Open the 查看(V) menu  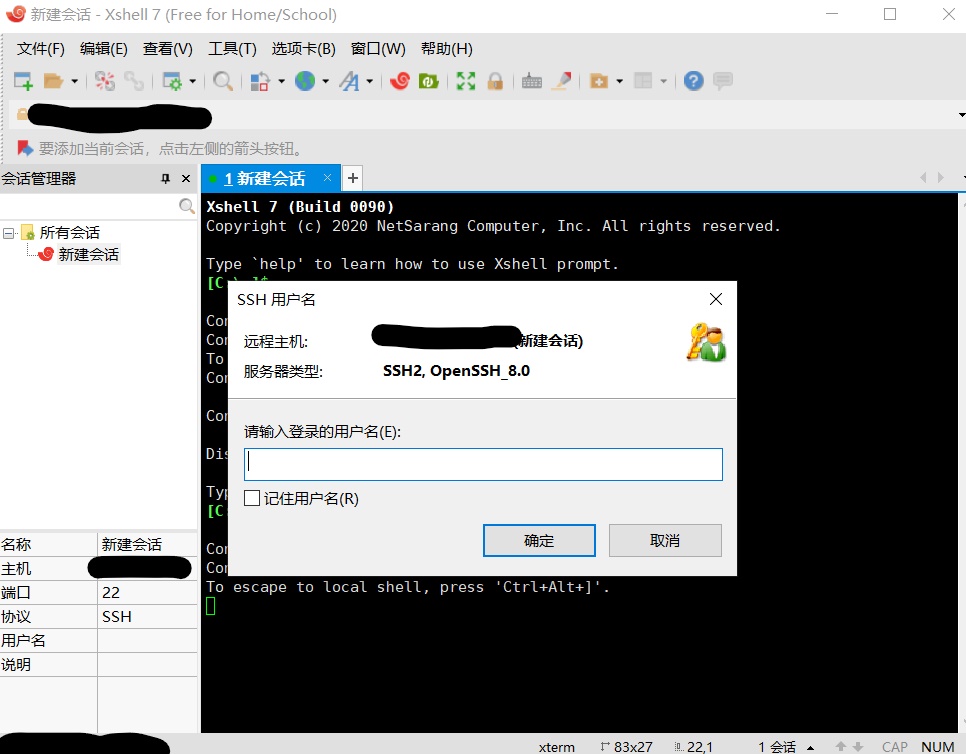coord(168,49)
